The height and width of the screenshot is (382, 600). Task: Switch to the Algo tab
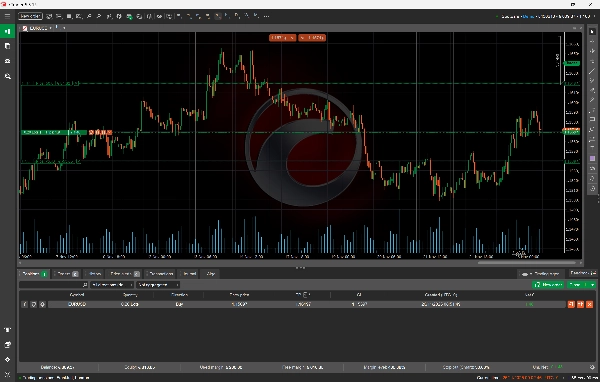coord(210,274)
